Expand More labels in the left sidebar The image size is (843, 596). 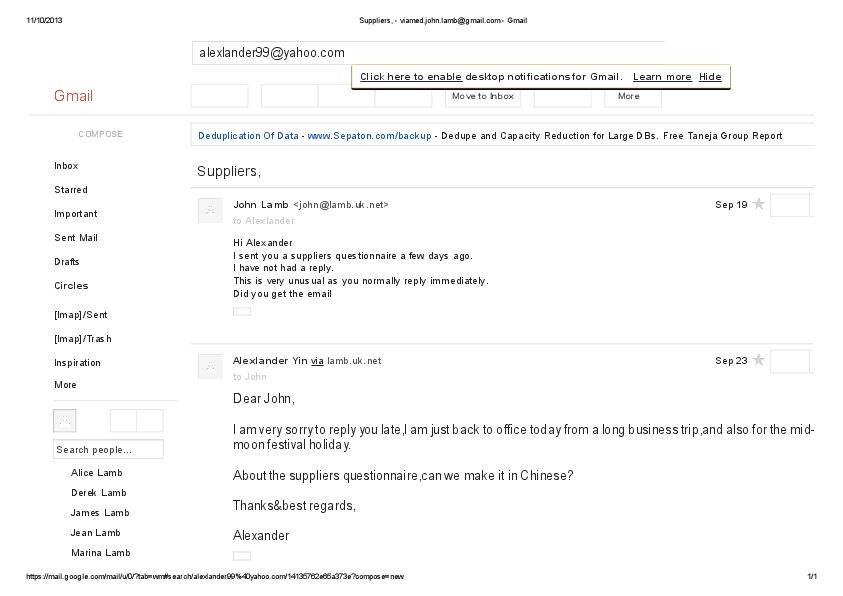pos(65,385)
